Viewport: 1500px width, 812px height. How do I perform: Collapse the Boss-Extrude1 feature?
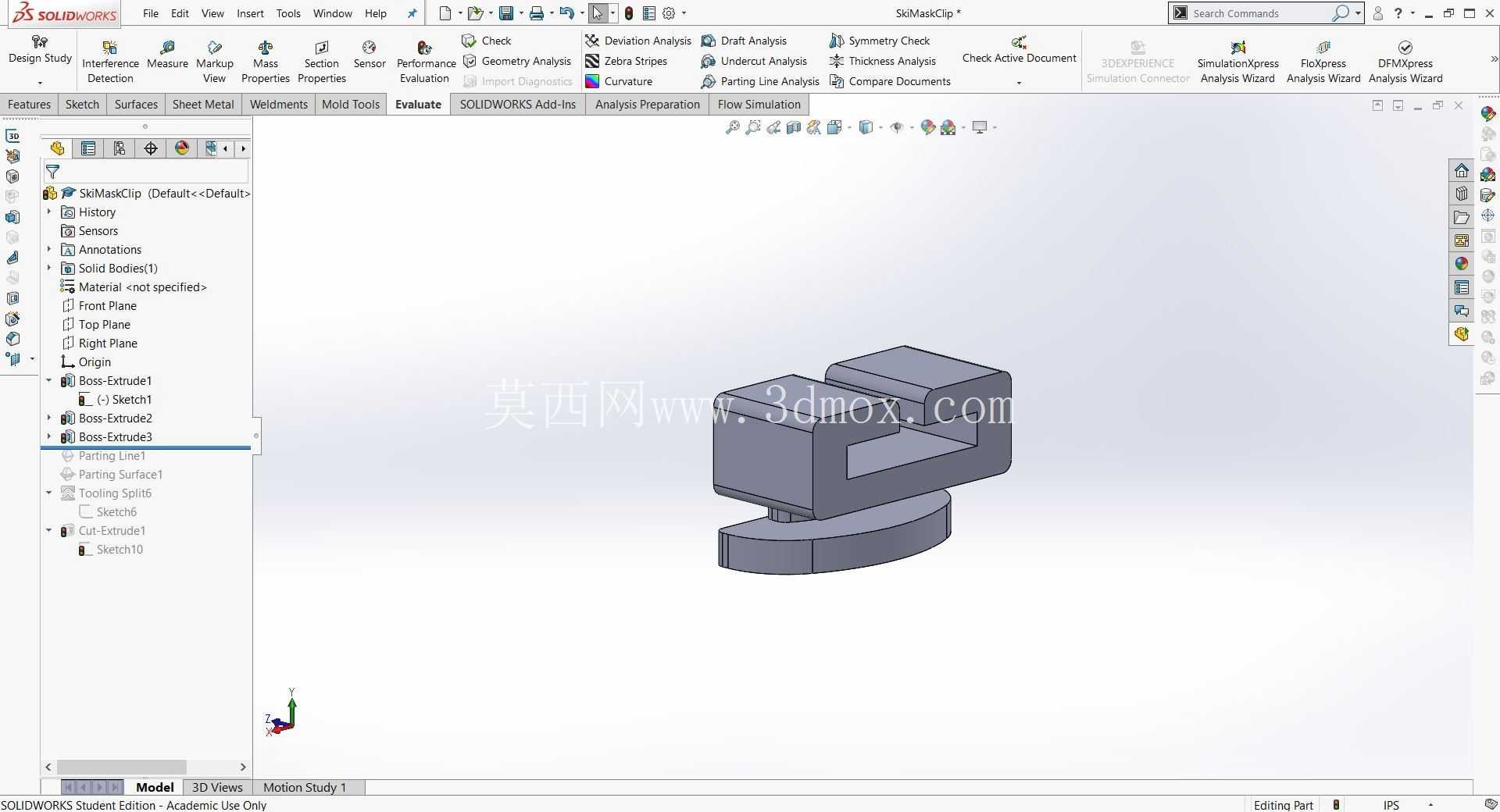(x=49, y=380)
